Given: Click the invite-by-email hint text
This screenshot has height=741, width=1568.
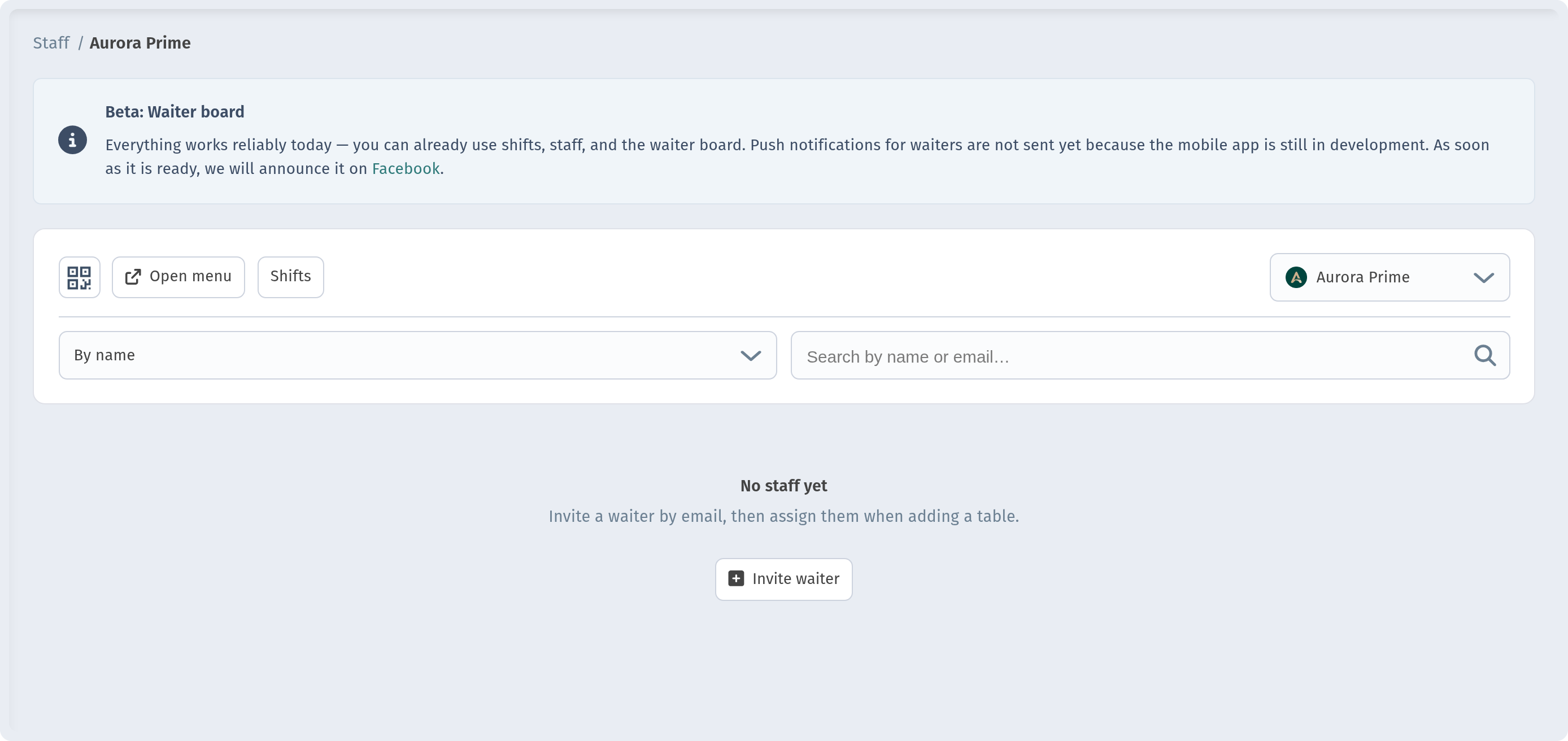Looking at the screenshot, I should [x=783, y=516].
